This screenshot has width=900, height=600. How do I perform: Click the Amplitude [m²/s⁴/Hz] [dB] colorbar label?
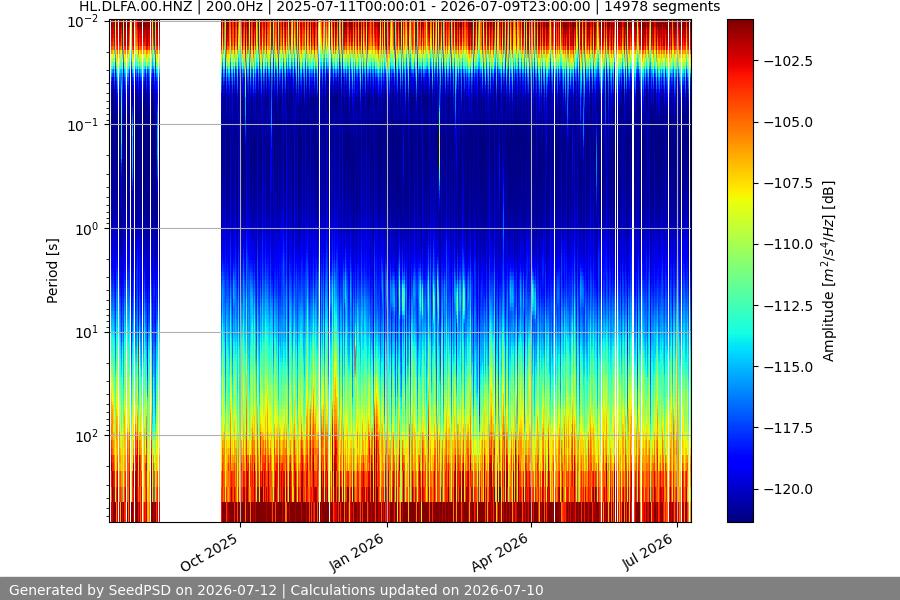click(x=828, y=271)
